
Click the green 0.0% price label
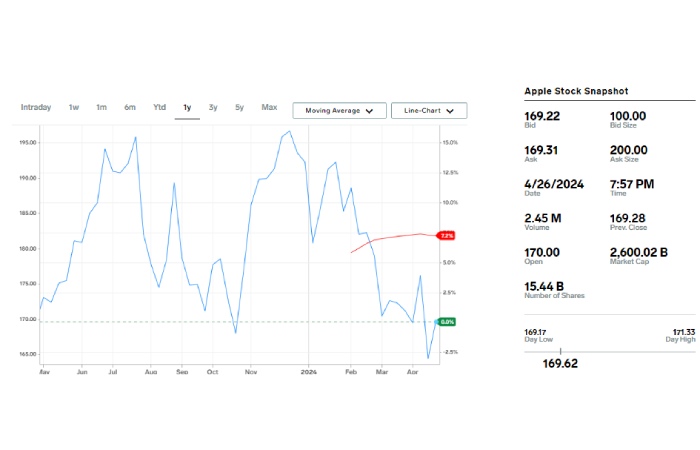click(x=446, y=322)
